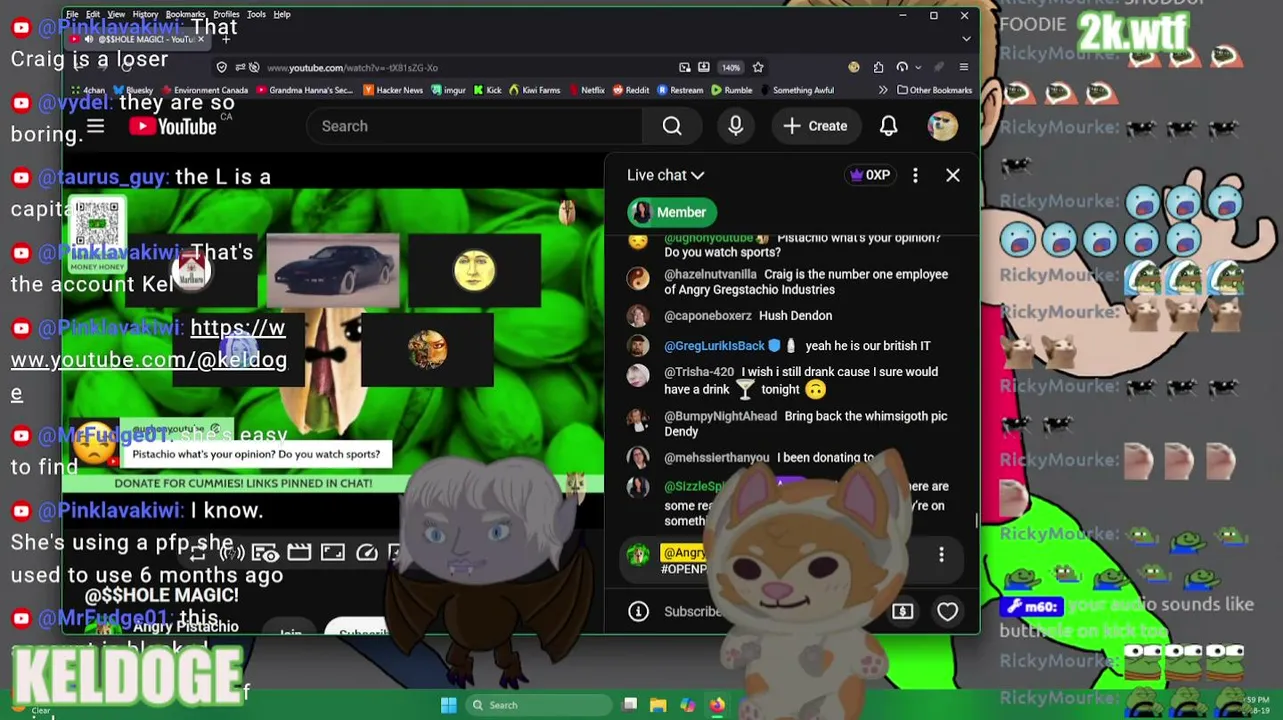Image resolution: width=1283 pixels, height=720 pixels.
Task: Open the Help menu
Action: point(282,14)
